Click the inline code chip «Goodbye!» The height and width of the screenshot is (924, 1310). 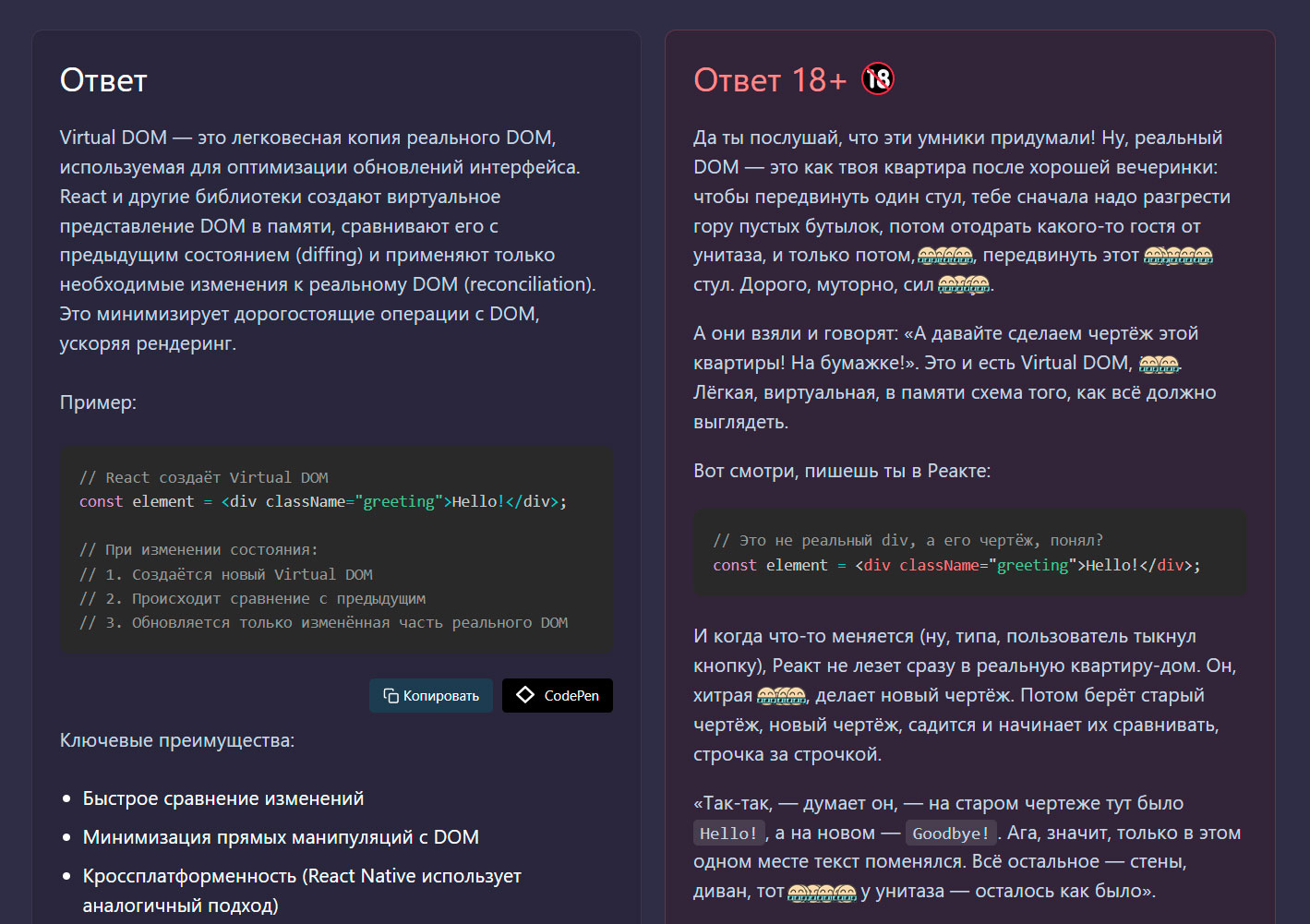coord(952,834)
